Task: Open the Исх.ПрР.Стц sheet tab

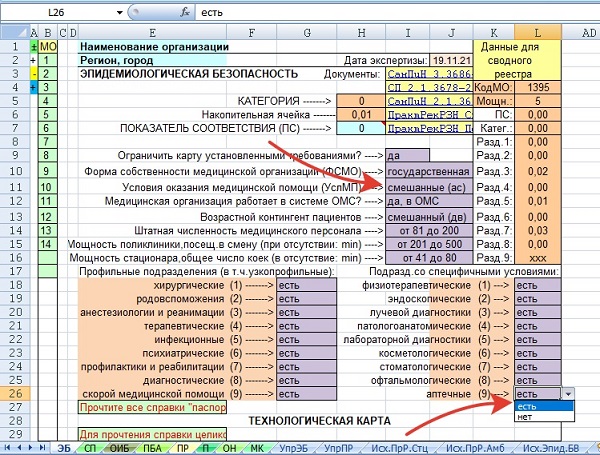Action: [x=399, y=448]
